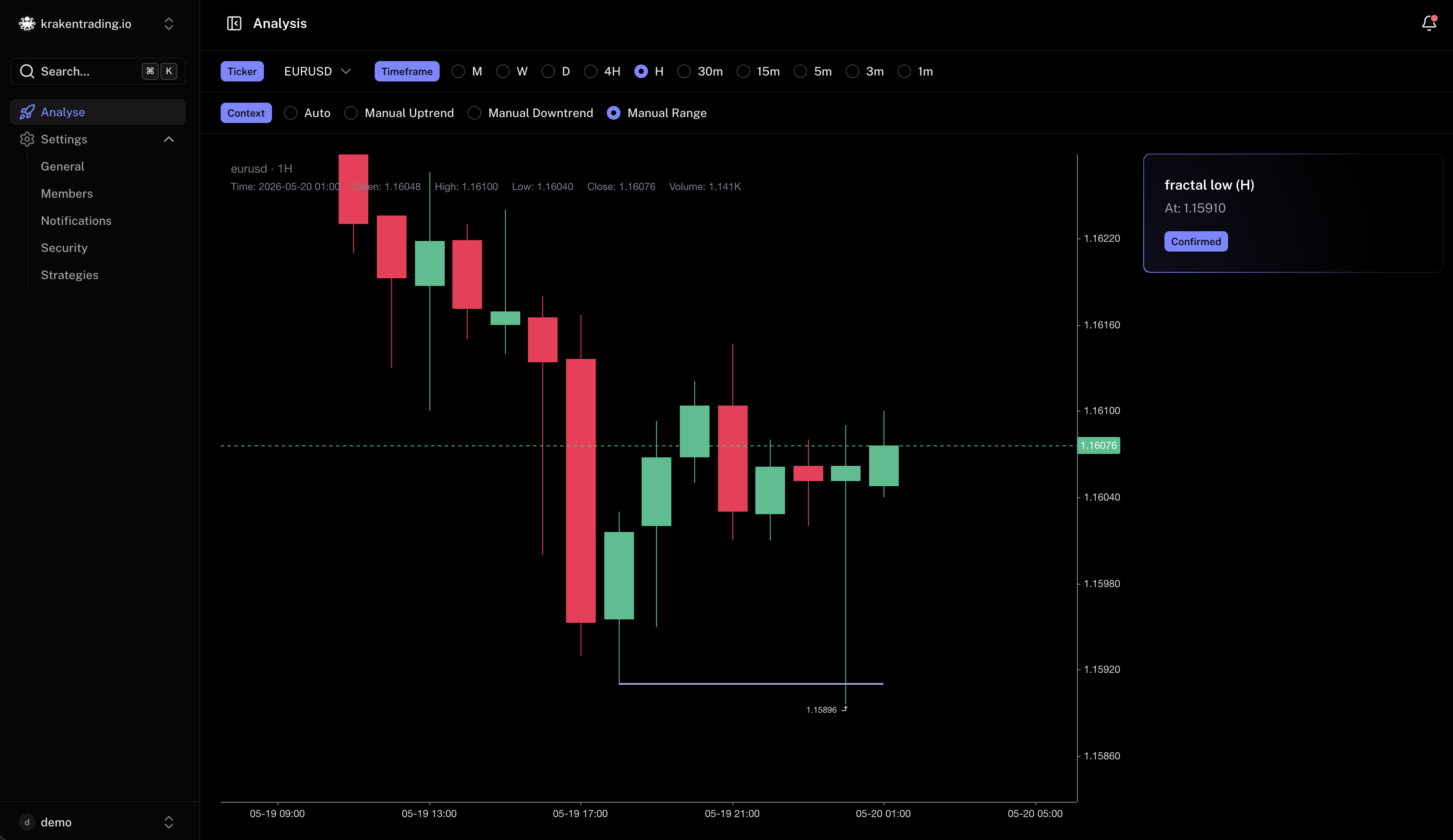Open Strategies settings
Screen dimensions: 1453x840
[x=70, y=275]
